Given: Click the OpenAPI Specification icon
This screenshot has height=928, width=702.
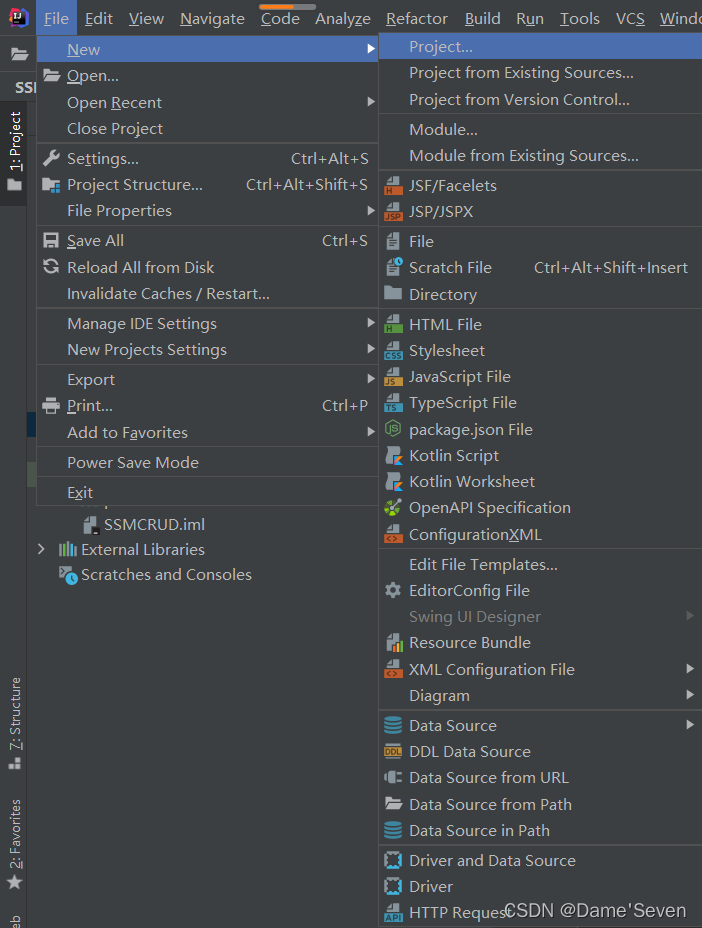Looking at the screenshot, I should tap(393, 508).
